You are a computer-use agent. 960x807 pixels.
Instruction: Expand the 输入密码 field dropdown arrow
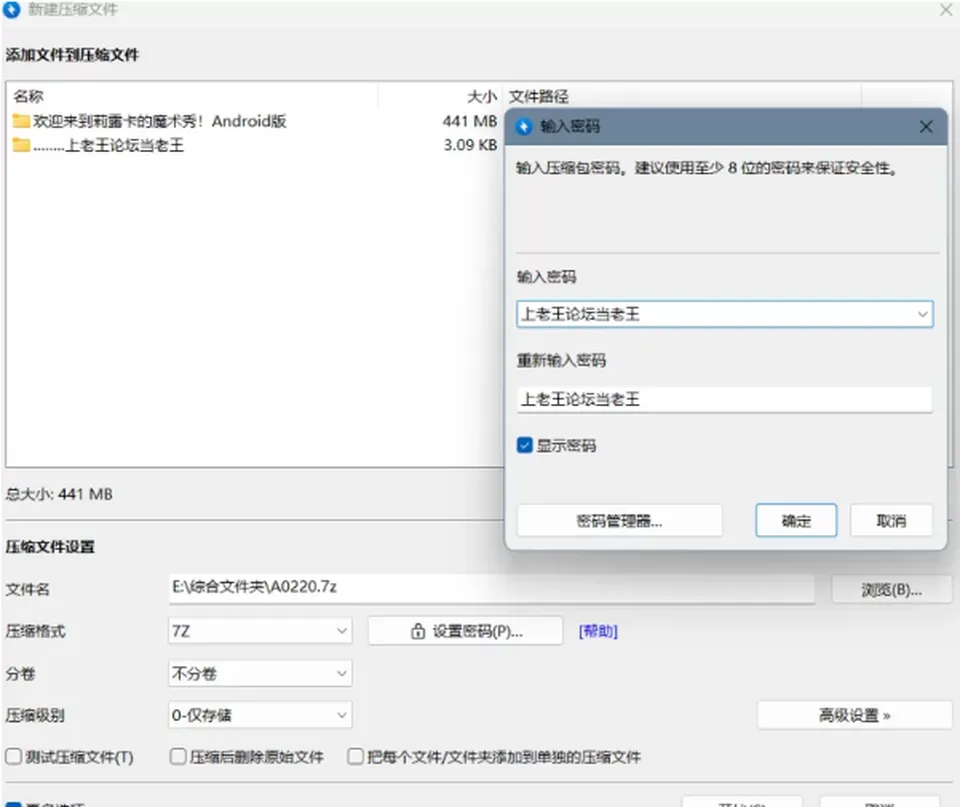[922, 314]
